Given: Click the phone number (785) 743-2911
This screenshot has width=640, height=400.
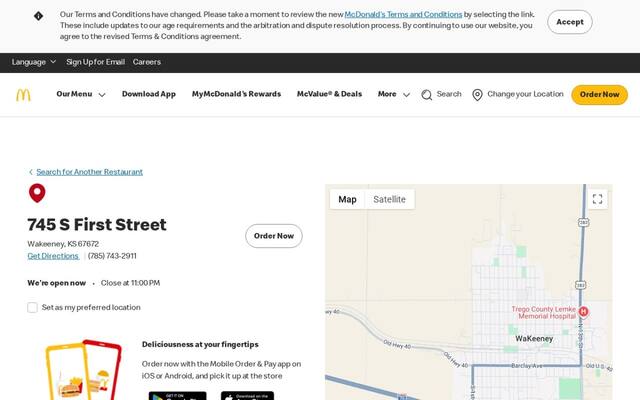Looking at the screenshot, I should coord(112,256).
